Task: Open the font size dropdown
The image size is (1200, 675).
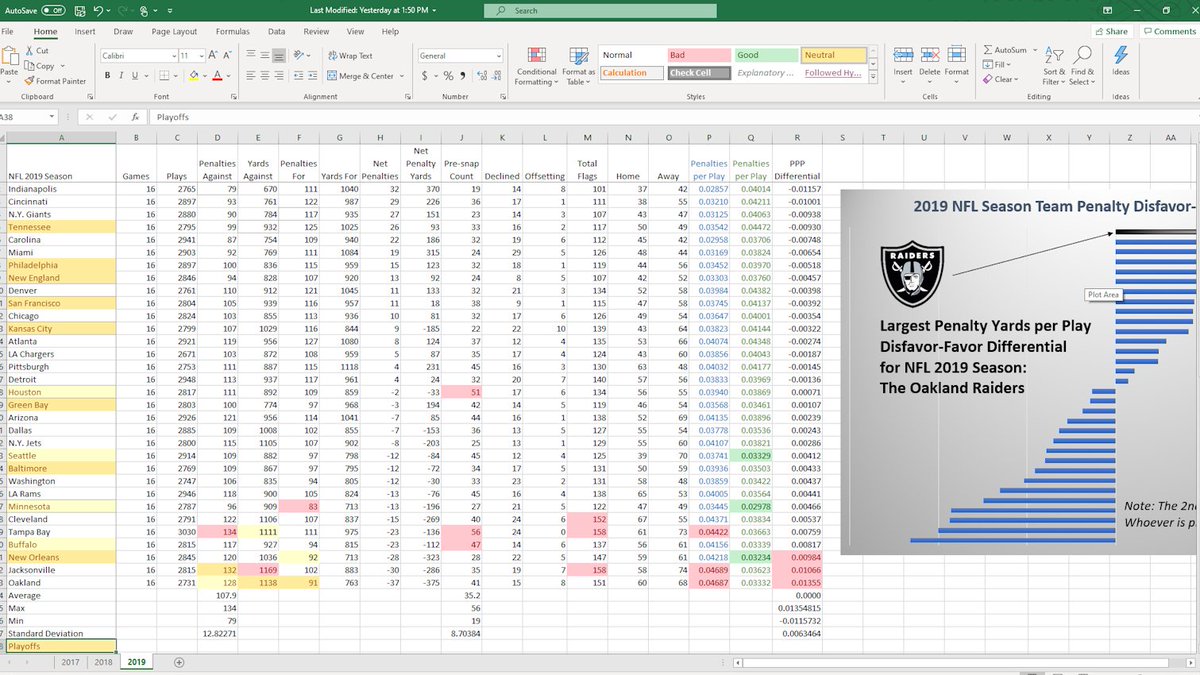Action: point(201,56)
